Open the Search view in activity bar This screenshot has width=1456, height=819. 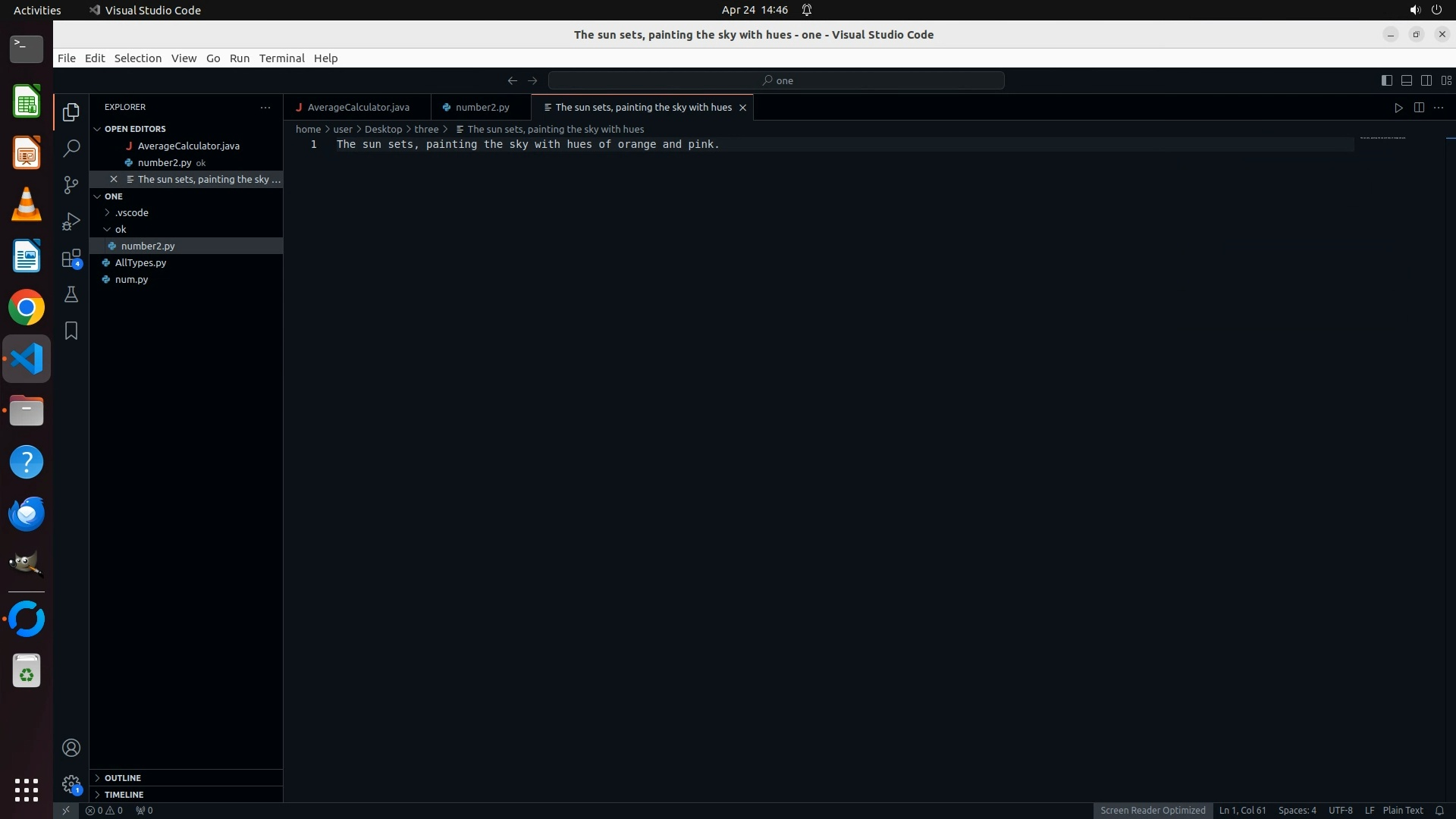pos(71,149)
